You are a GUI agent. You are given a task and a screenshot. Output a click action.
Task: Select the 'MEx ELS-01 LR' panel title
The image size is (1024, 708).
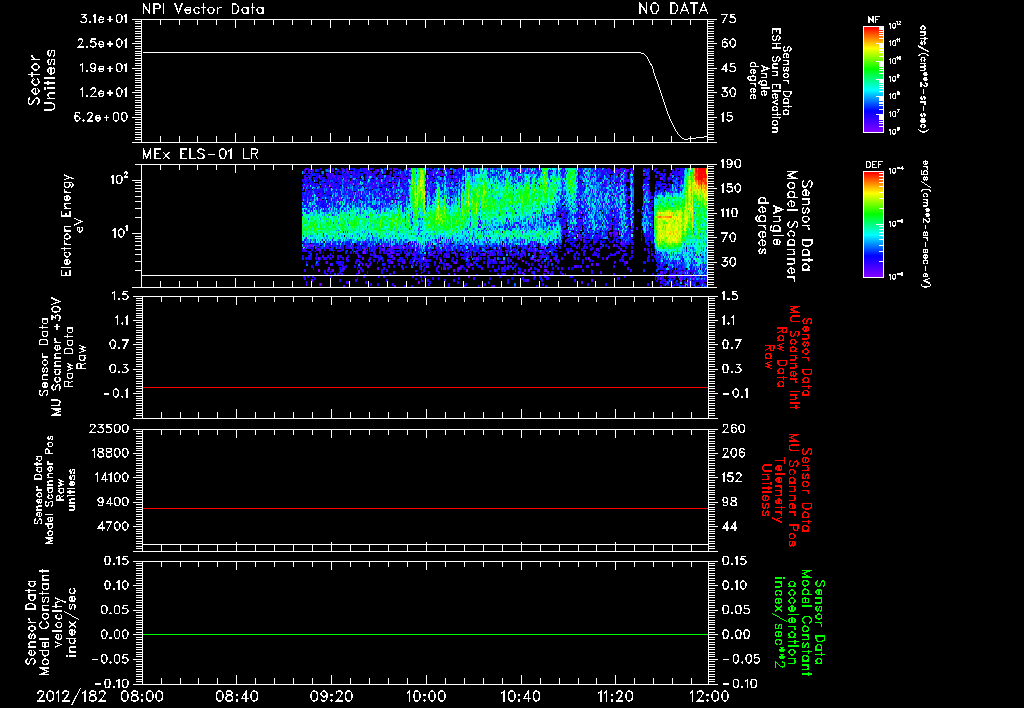[x=200, y=154]
